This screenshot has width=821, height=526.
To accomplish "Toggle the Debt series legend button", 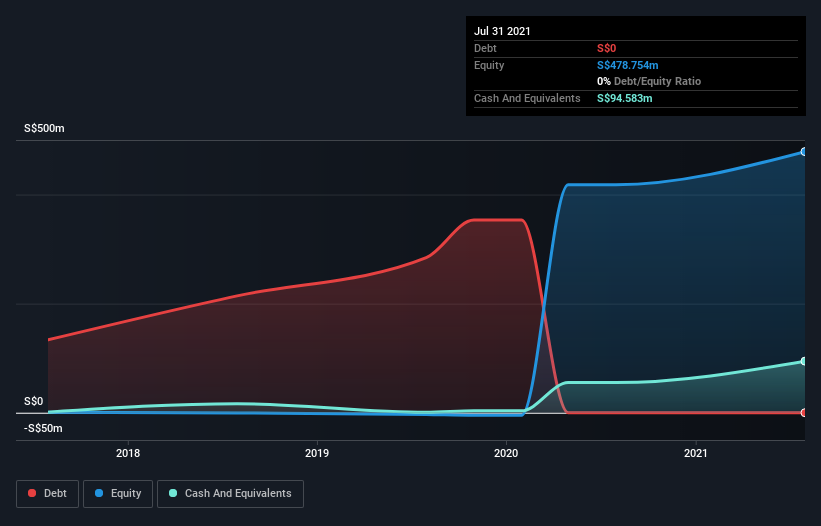I will pos(47,494).
